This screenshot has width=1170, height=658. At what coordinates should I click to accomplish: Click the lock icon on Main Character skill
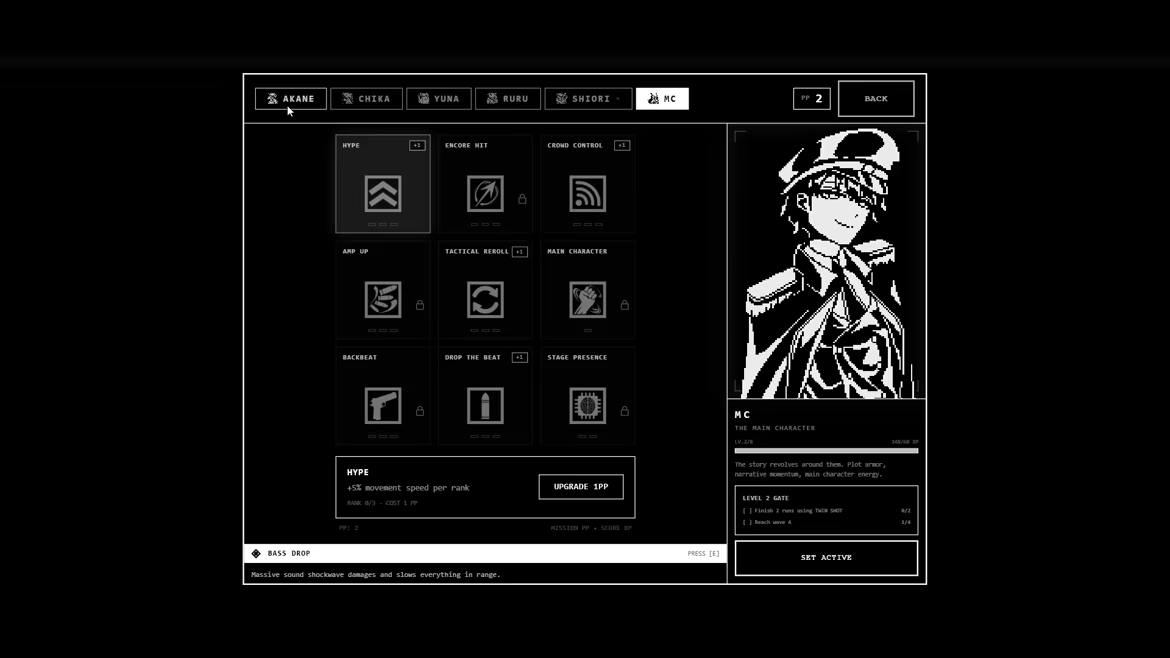(625, 305)
